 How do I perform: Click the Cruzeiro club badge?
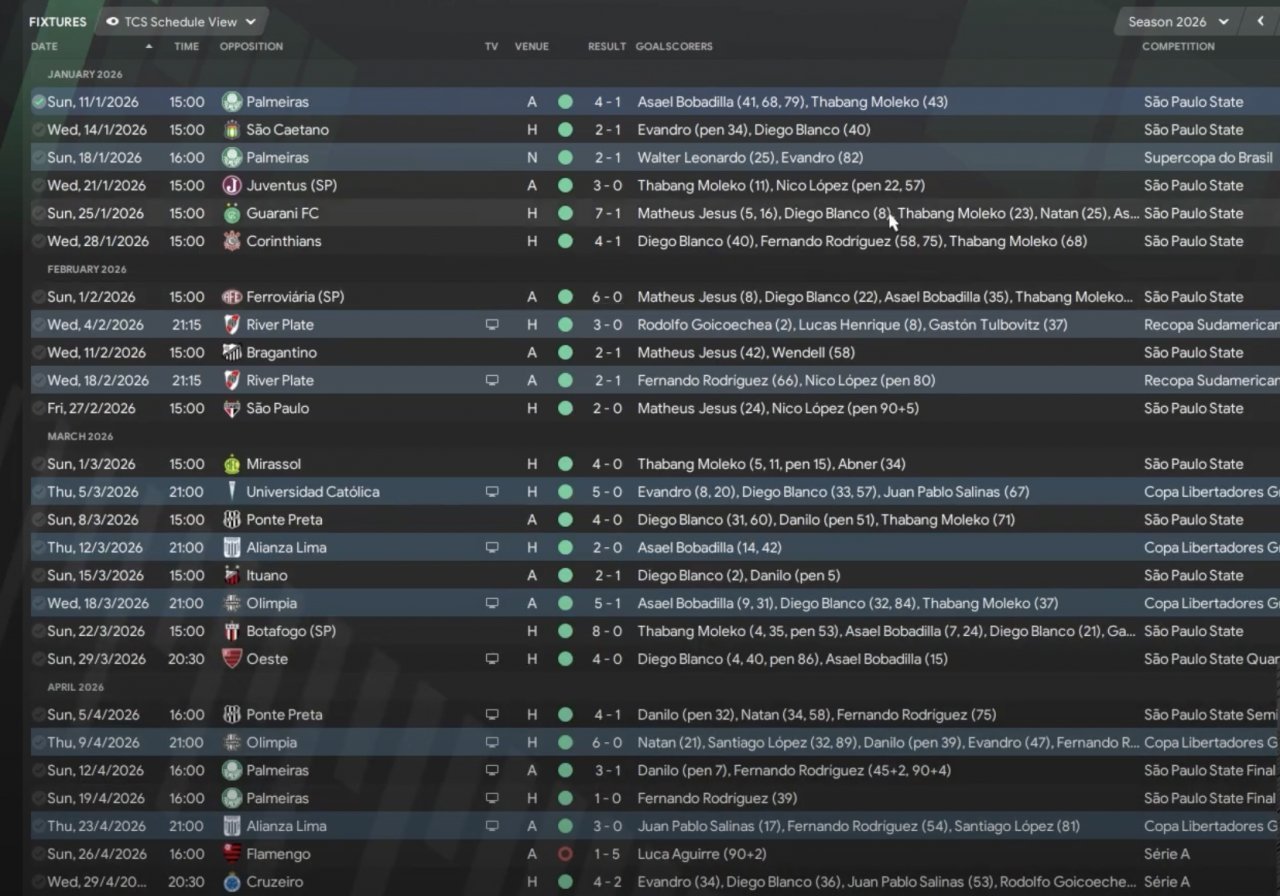click(231, 883)
